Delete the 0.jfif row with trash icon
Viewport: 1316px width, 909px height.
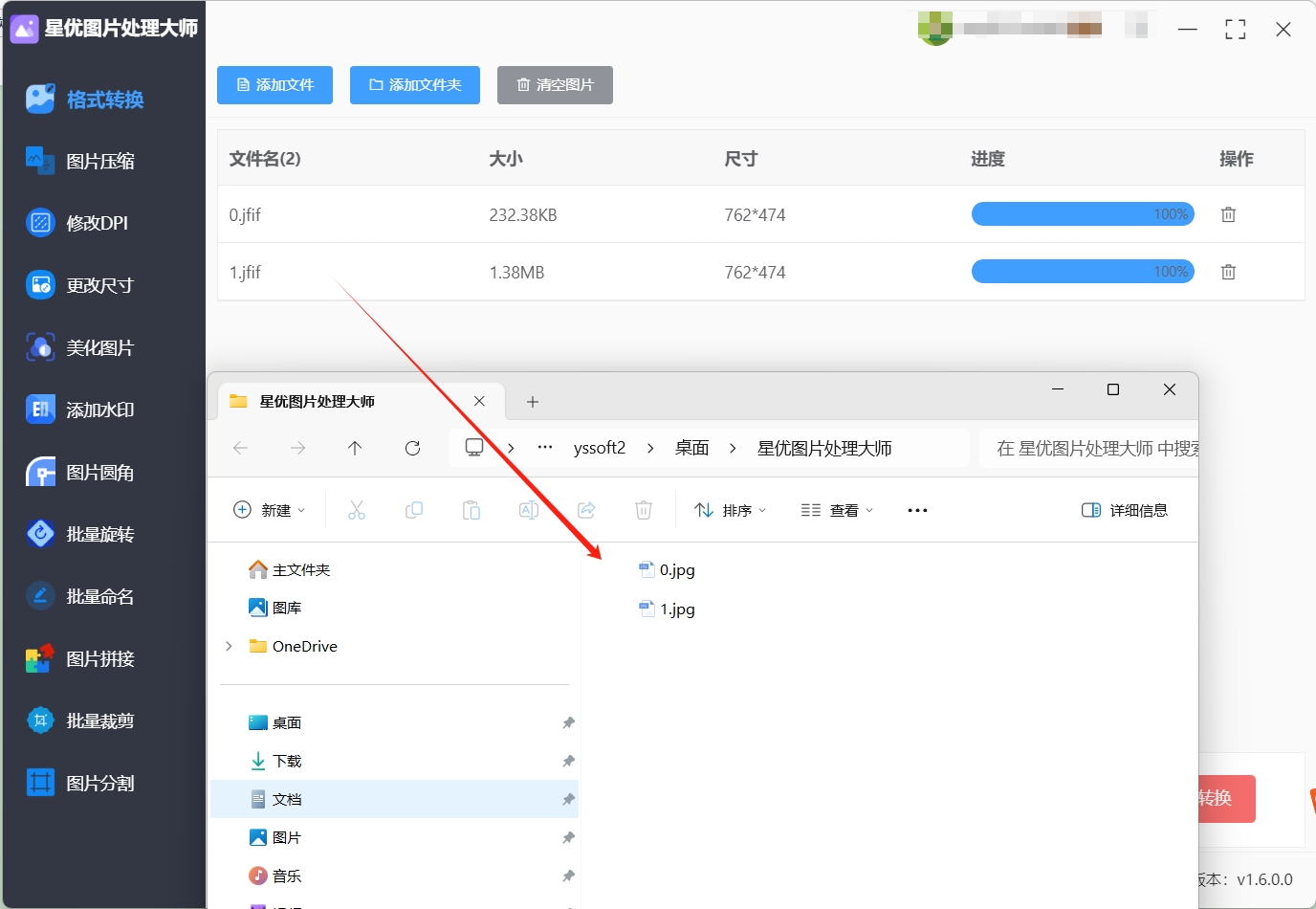1228,214
